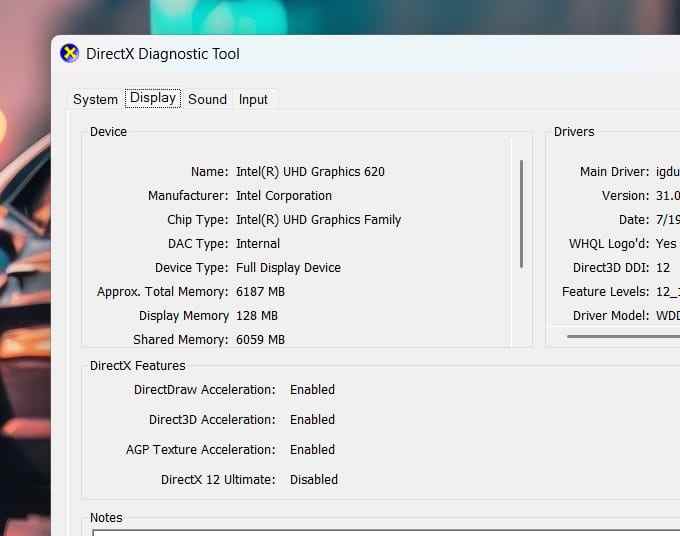Click the 'AGP Texture Acceleration:' label
This screenshot has width=680, height=536.
pyautogui.click(x=201, y=450)
